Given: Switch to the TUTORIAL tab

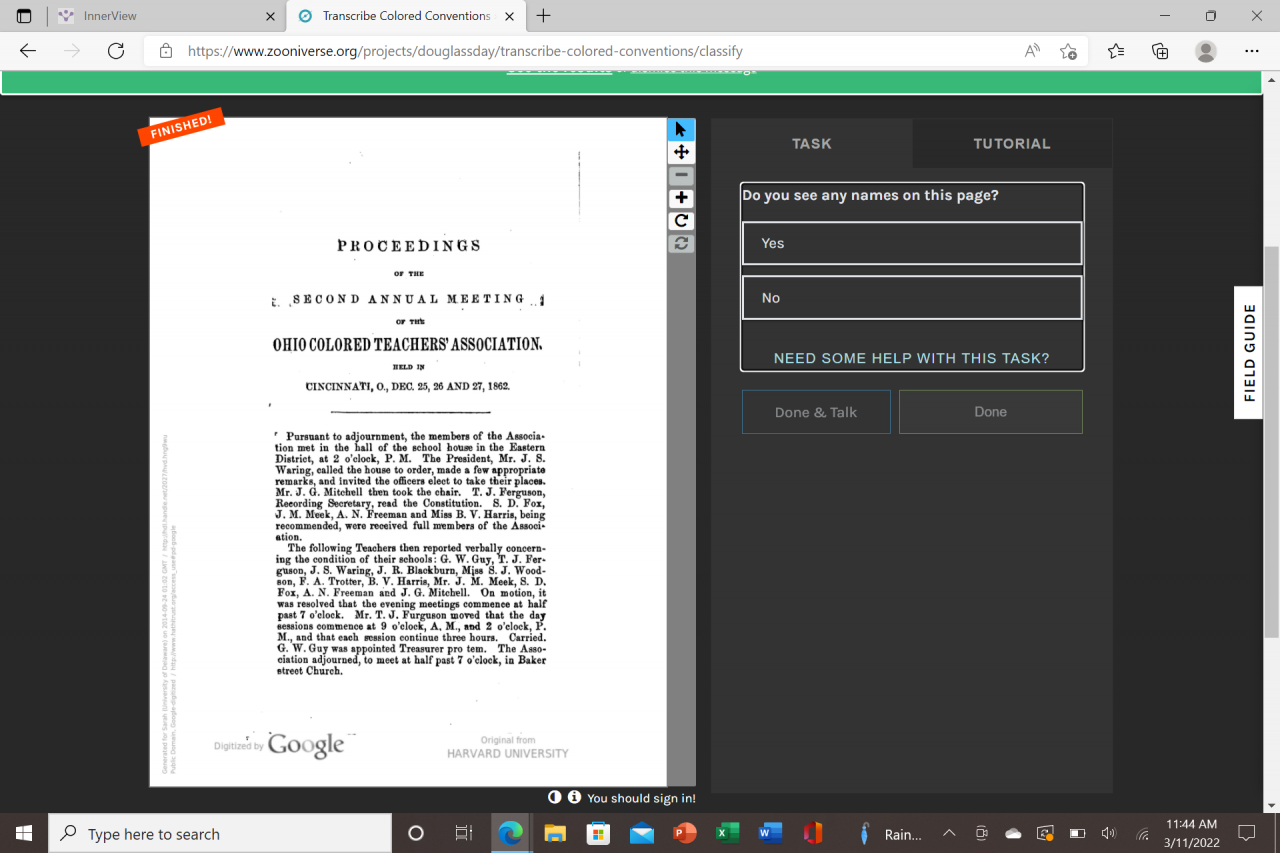Looking at the screenshot, I should [1012, 143].
